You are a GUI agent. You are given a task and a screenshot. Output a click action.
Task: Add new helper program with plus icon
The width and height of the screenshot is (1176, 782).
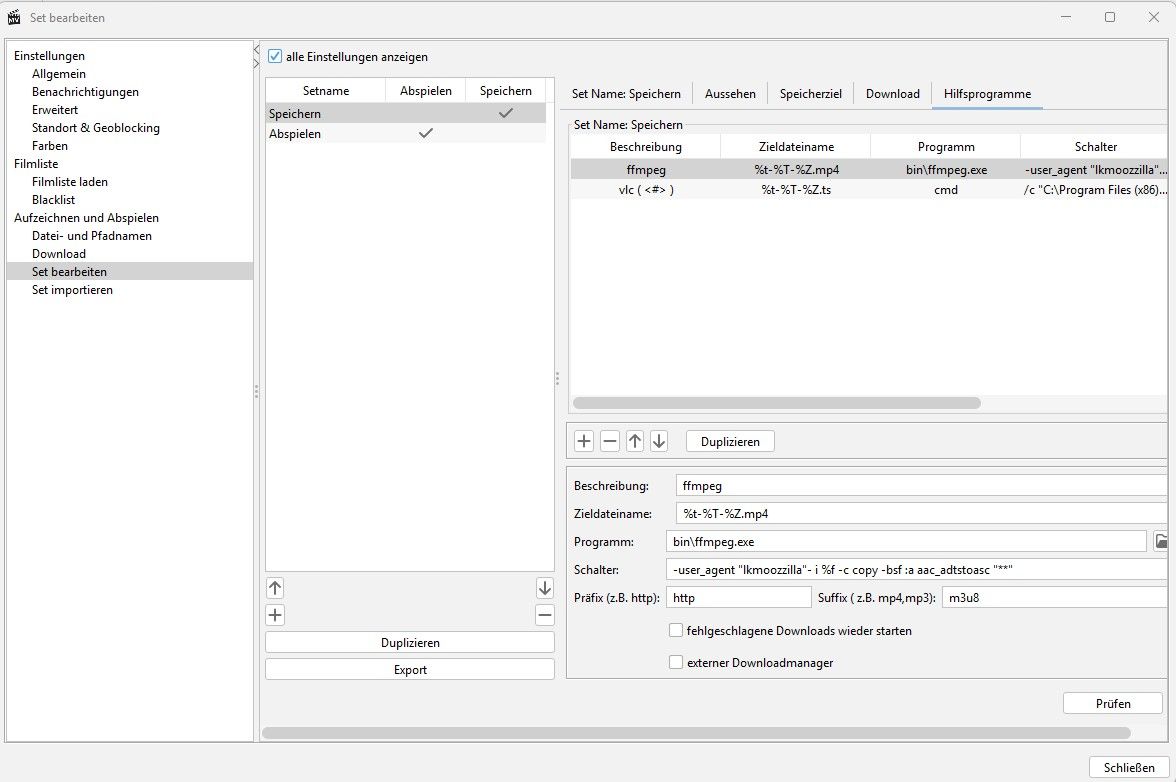[x=584, y=441]
